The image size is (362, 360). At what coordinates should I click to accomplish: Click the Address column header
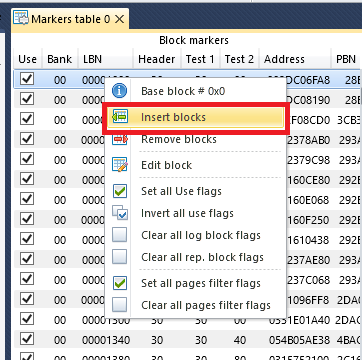pos(295,59)
